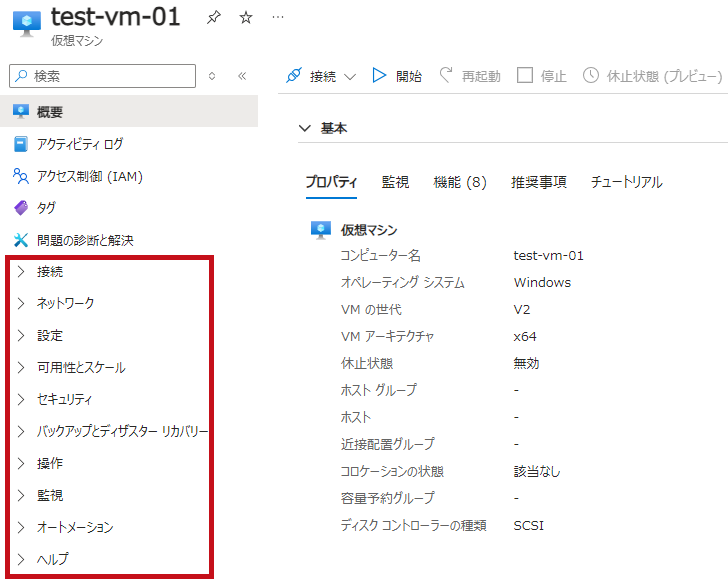Focus the 検索 input field

tap(103, 76)
